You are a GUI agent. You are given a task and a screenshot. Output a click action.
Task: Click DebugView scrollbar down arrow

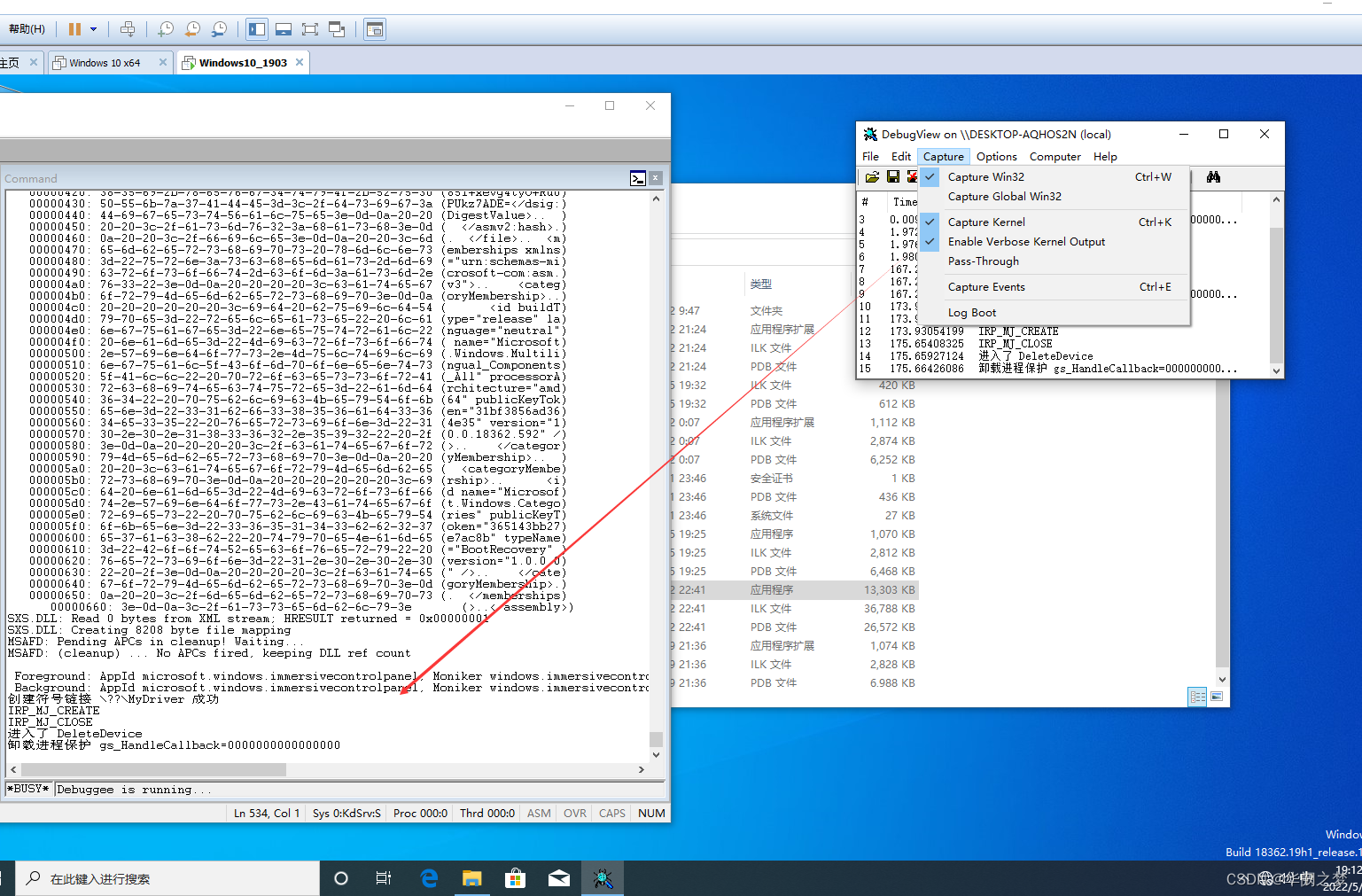[1276, 370]
